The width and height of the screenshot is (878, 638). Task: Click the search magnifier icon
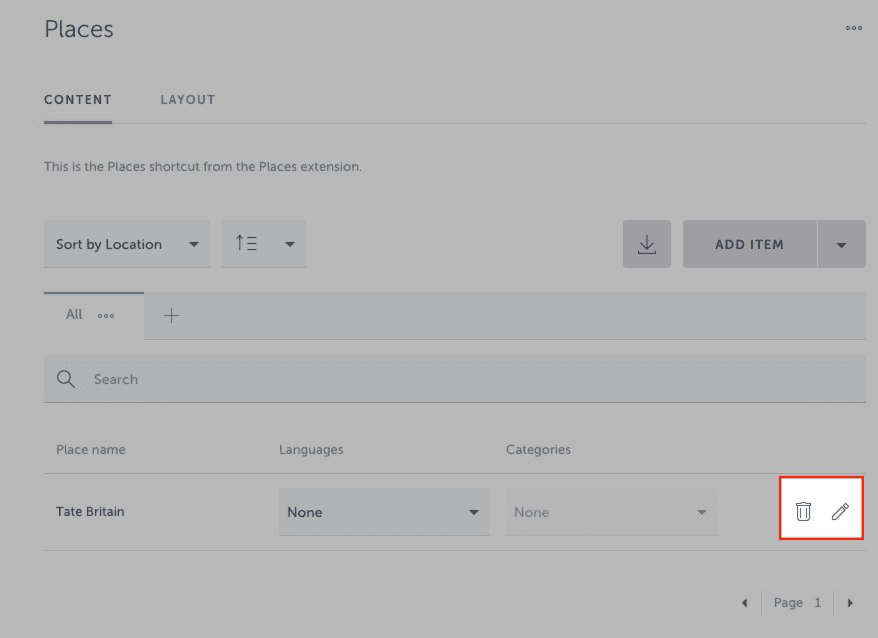click(x=66, y=379)
